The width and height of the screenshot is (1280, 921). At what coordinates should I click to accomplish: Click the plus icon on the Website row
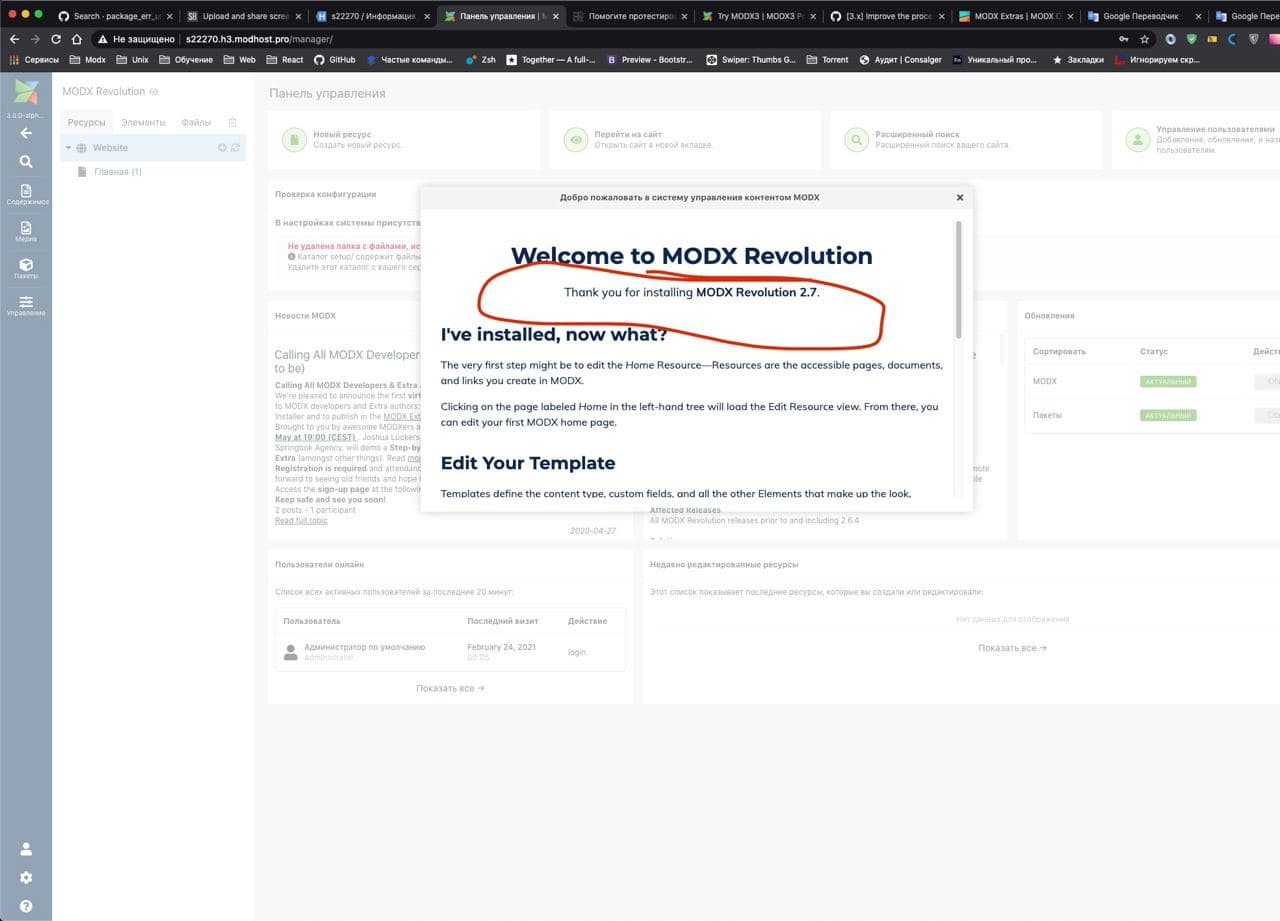(222, 148)
